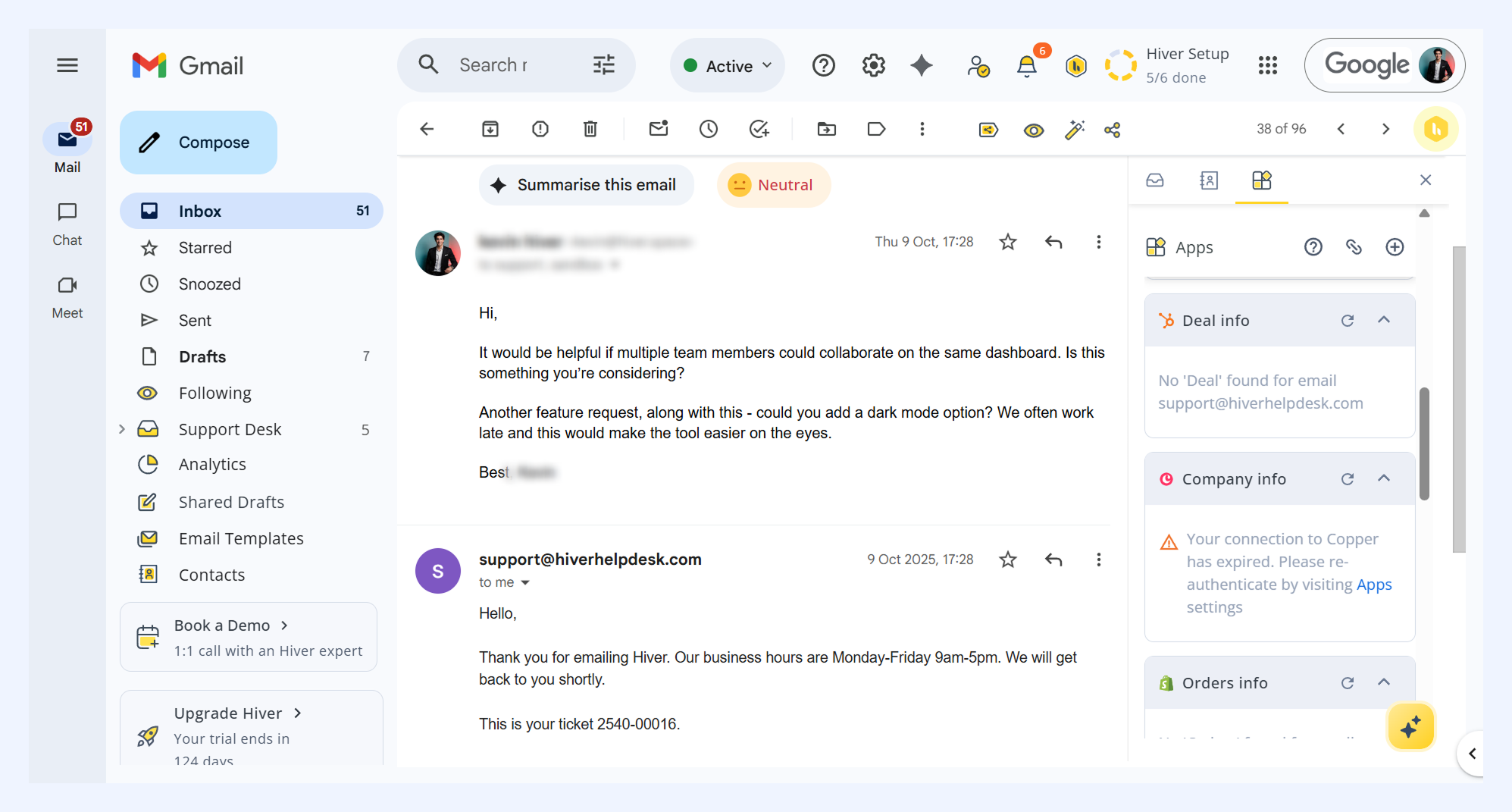Screen dimensions: 1512x812
Task: Open the Apps panel help icon
Action: pos(1313,247)
